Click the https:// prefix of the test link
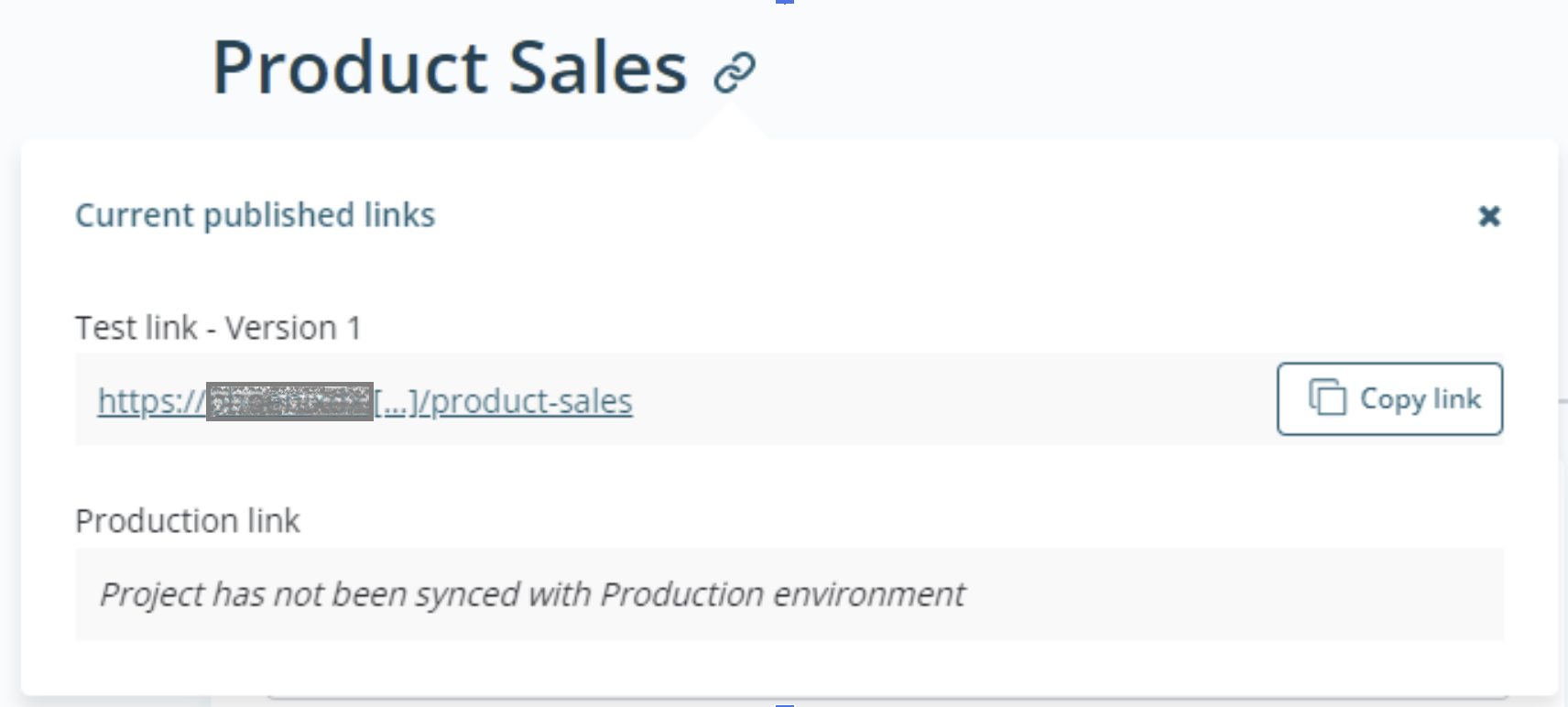The image size is (1568, 707). [151, 402]
